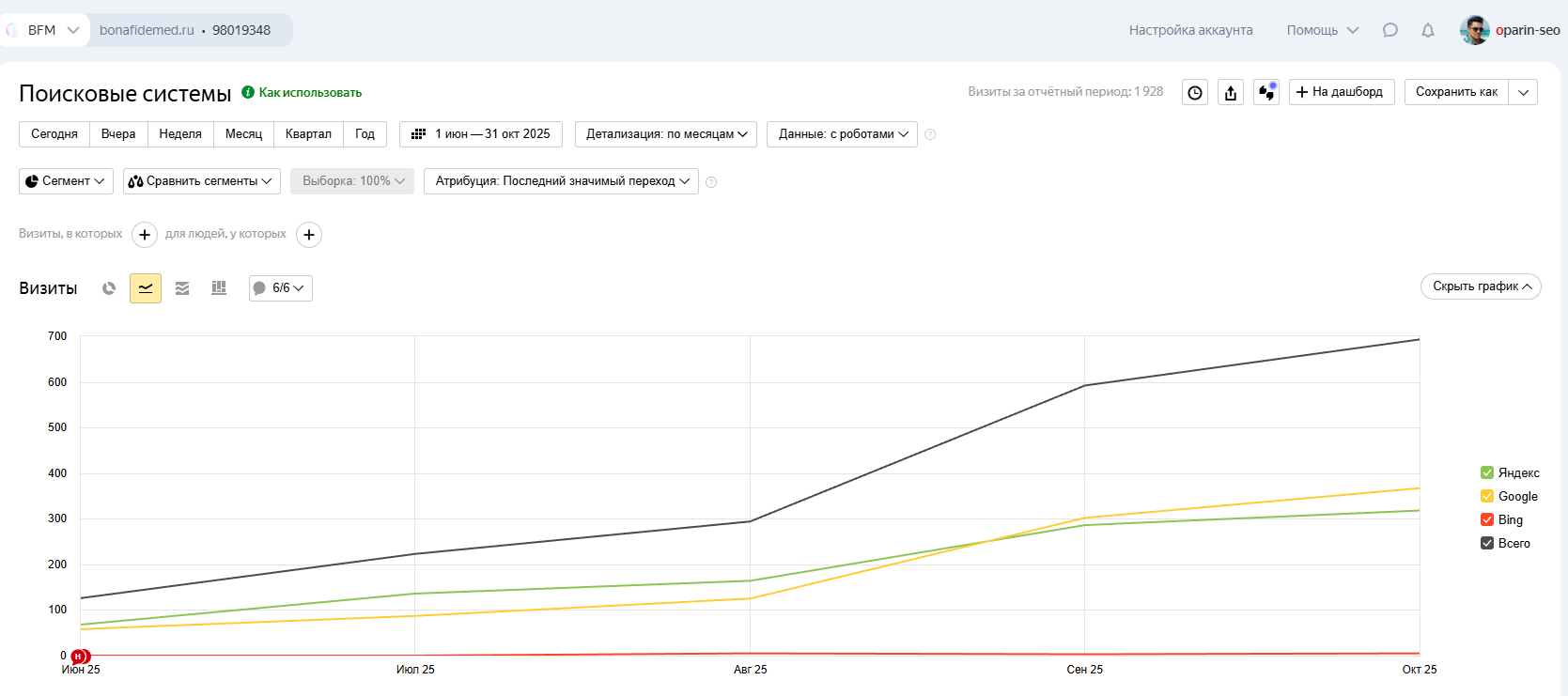This screenshot has height=696, width=1568.
Task: Toggle the Google series checkbox
Action: coord(1486,496)
